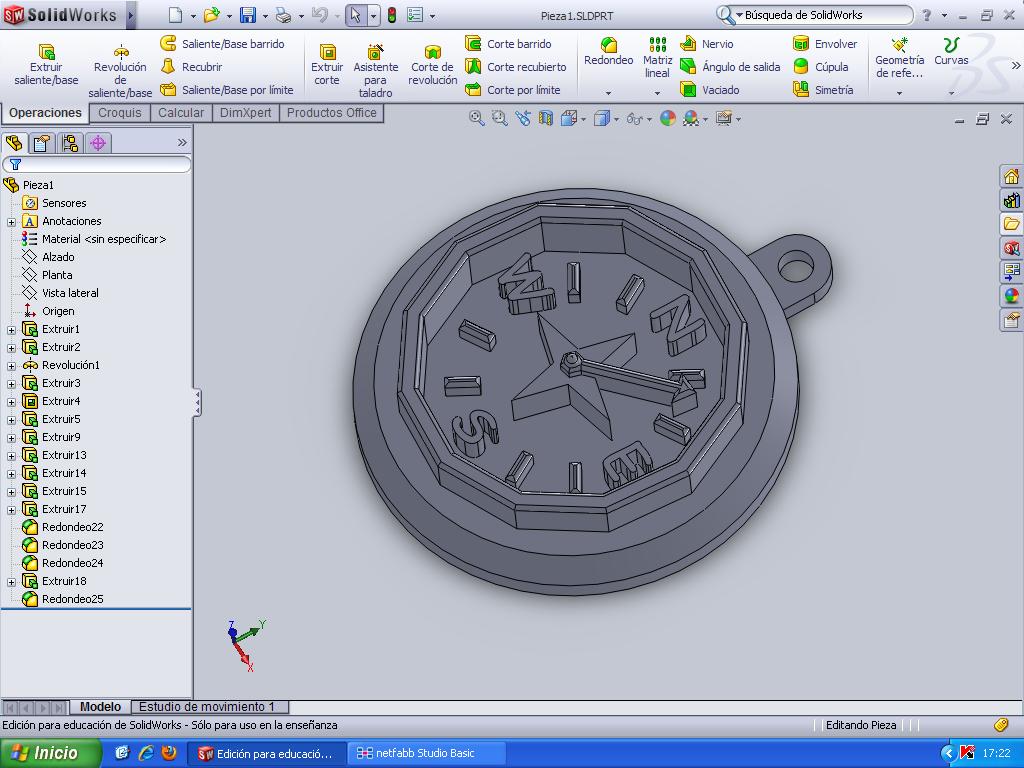Expand the Anotaciones tree folder
This screenshot has width=1024, height=768.
[x=11, y=221]
